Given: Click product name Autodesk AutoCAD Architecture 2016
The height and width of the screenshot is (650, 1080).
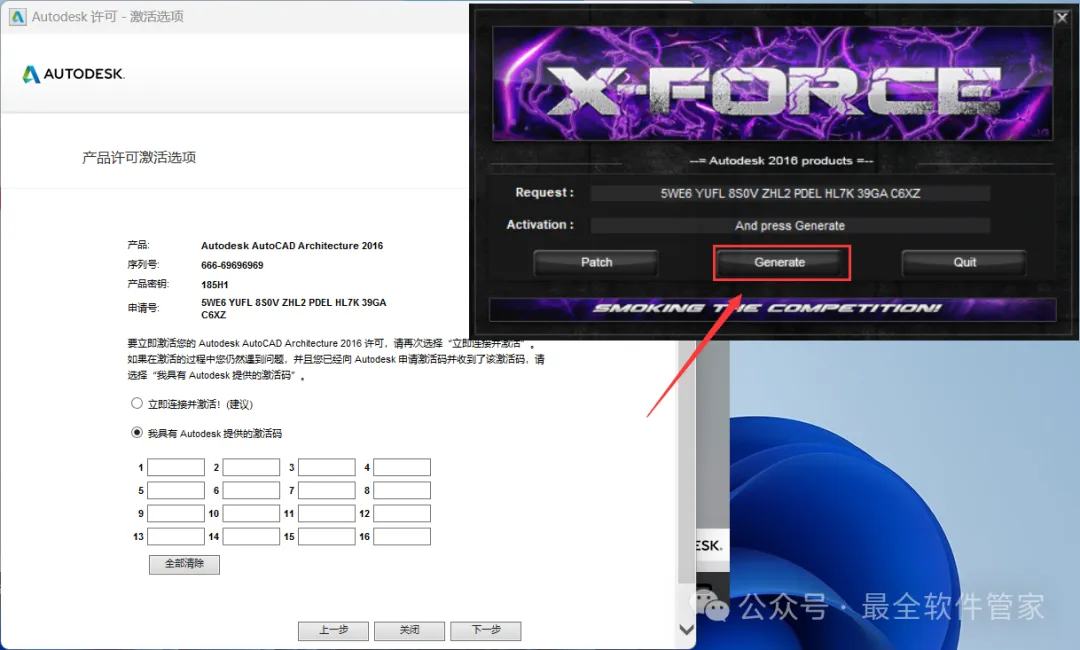Looking at the screenshot, I should (x=292, y=246).
